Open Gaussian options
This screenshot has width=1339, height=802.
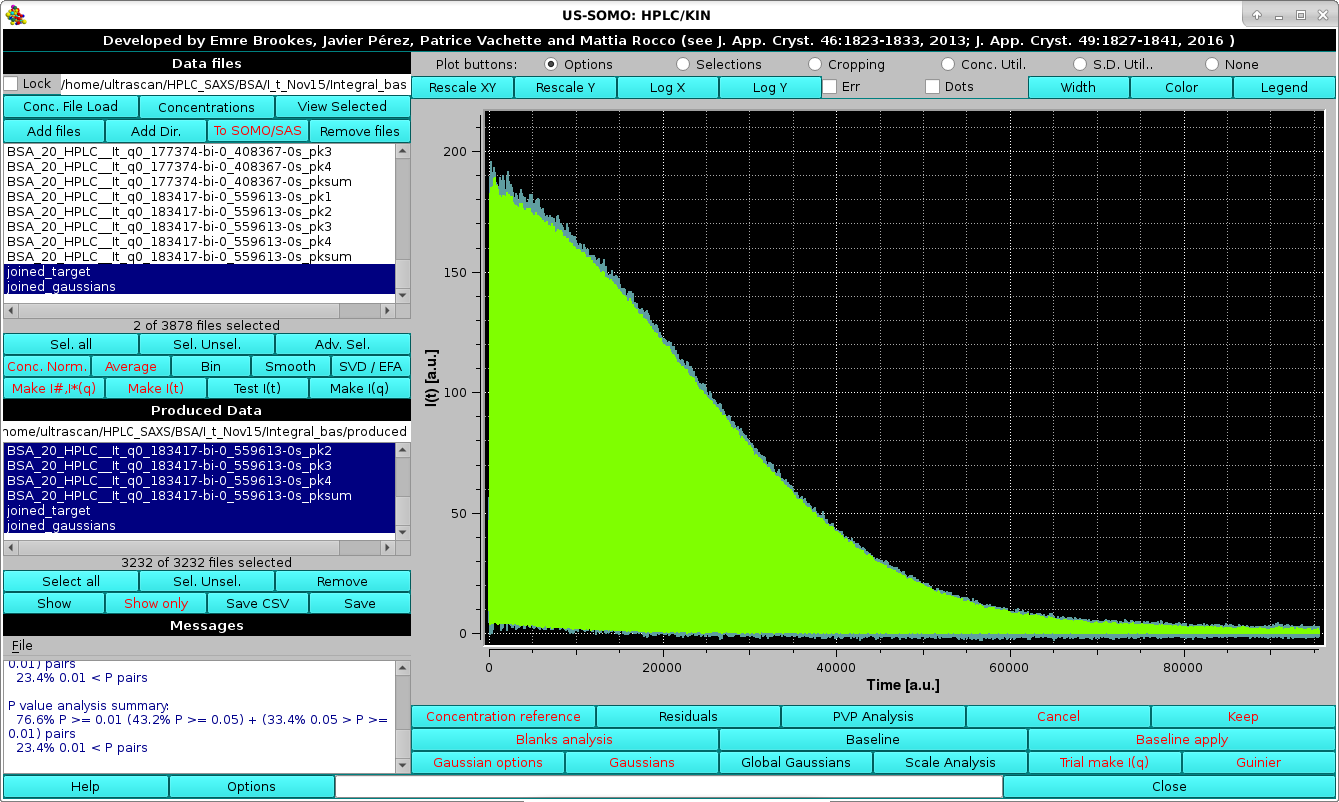tap(487, 761)
